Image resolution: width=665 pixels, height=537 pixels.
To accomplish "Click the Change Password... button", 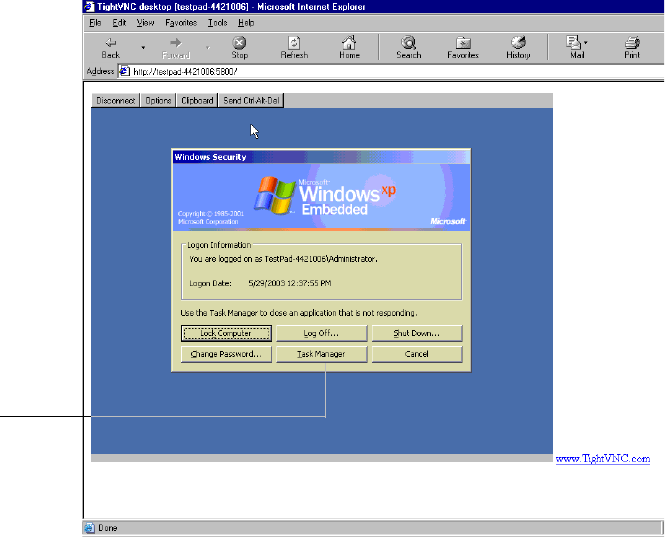I will (x=226, y=354).
